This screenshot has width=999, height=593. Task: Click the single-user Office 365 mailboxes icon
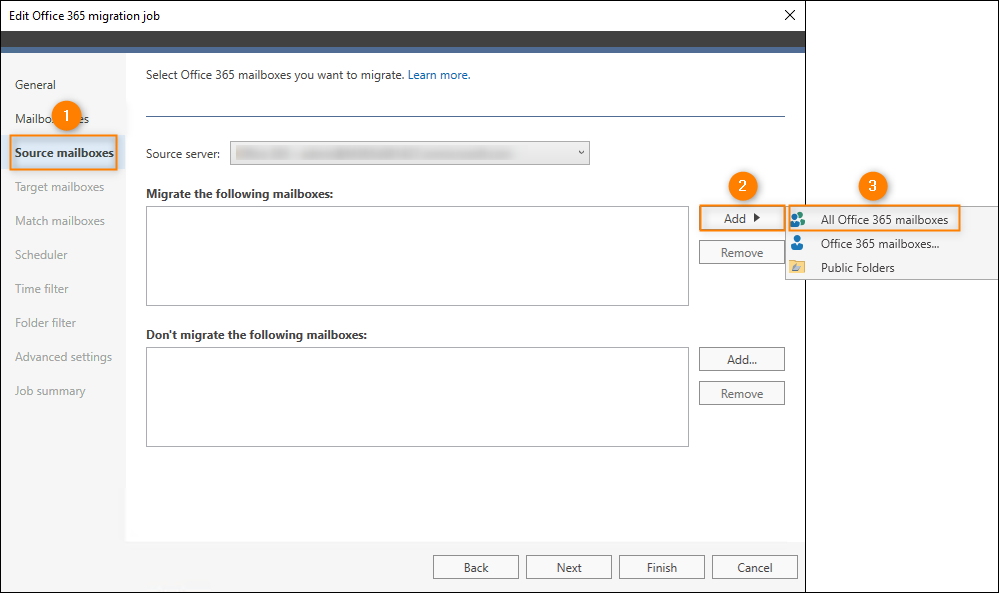click(797, 243)
